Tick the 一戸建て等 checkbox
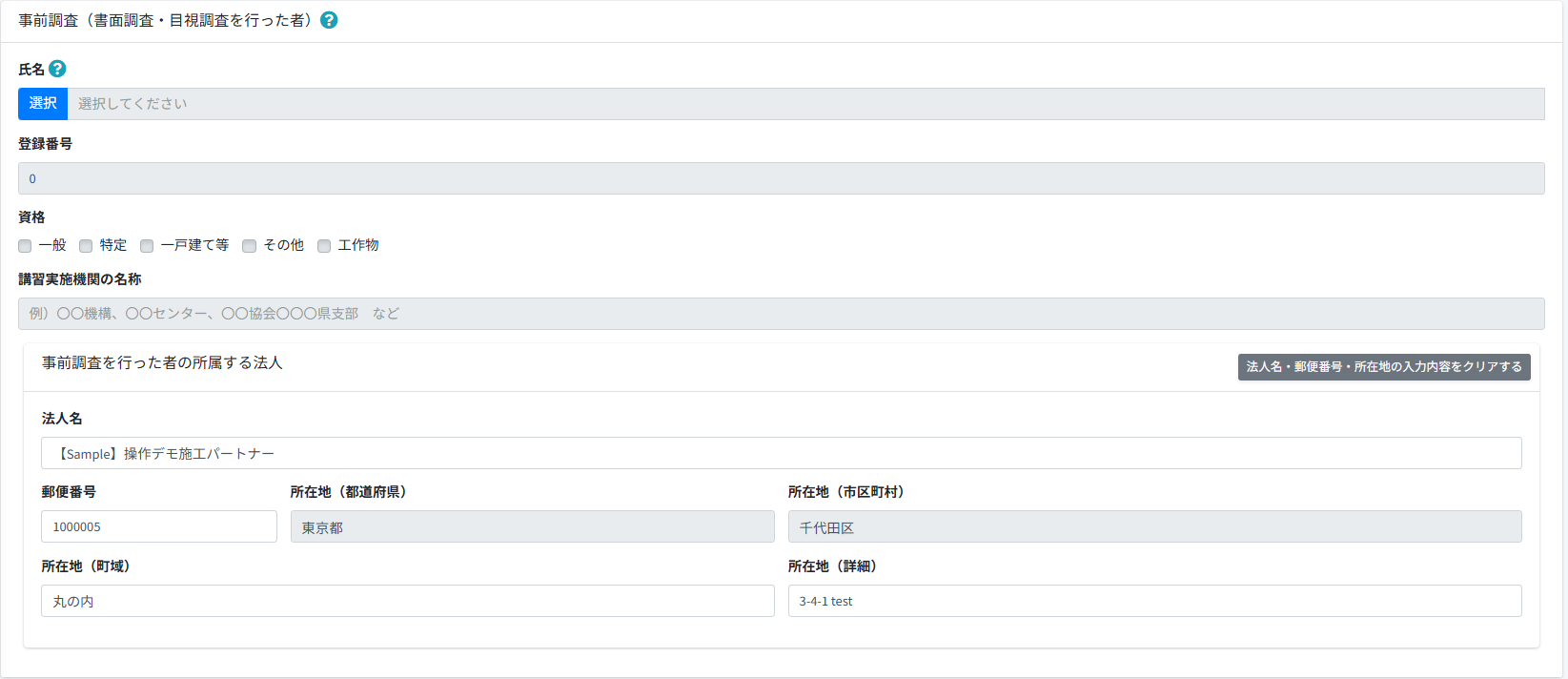Viewport: 1568px width, 679px height. [x=147, y=246]
